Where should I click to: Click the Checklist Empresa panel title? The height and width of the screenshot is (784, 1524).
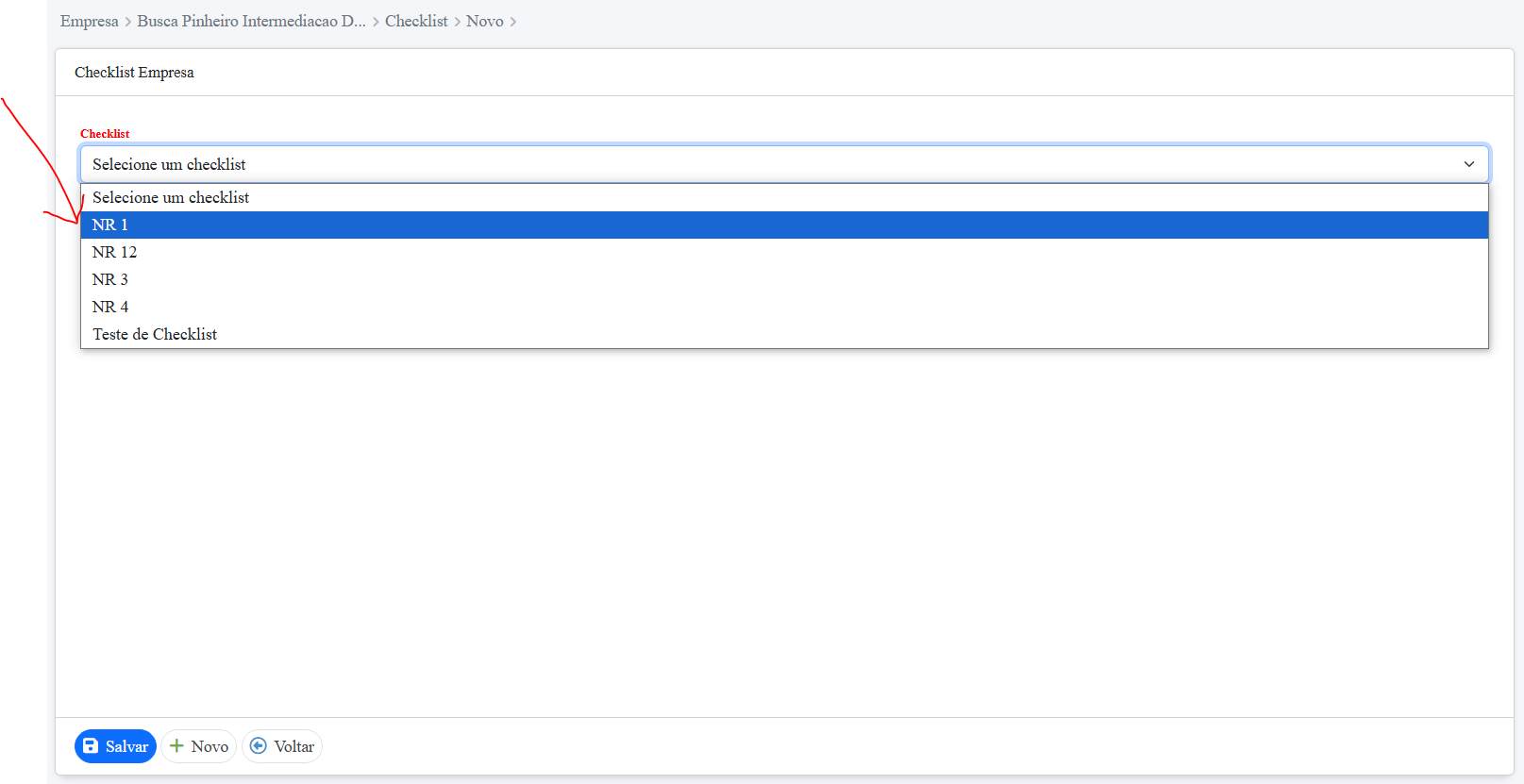pos(134,73)
